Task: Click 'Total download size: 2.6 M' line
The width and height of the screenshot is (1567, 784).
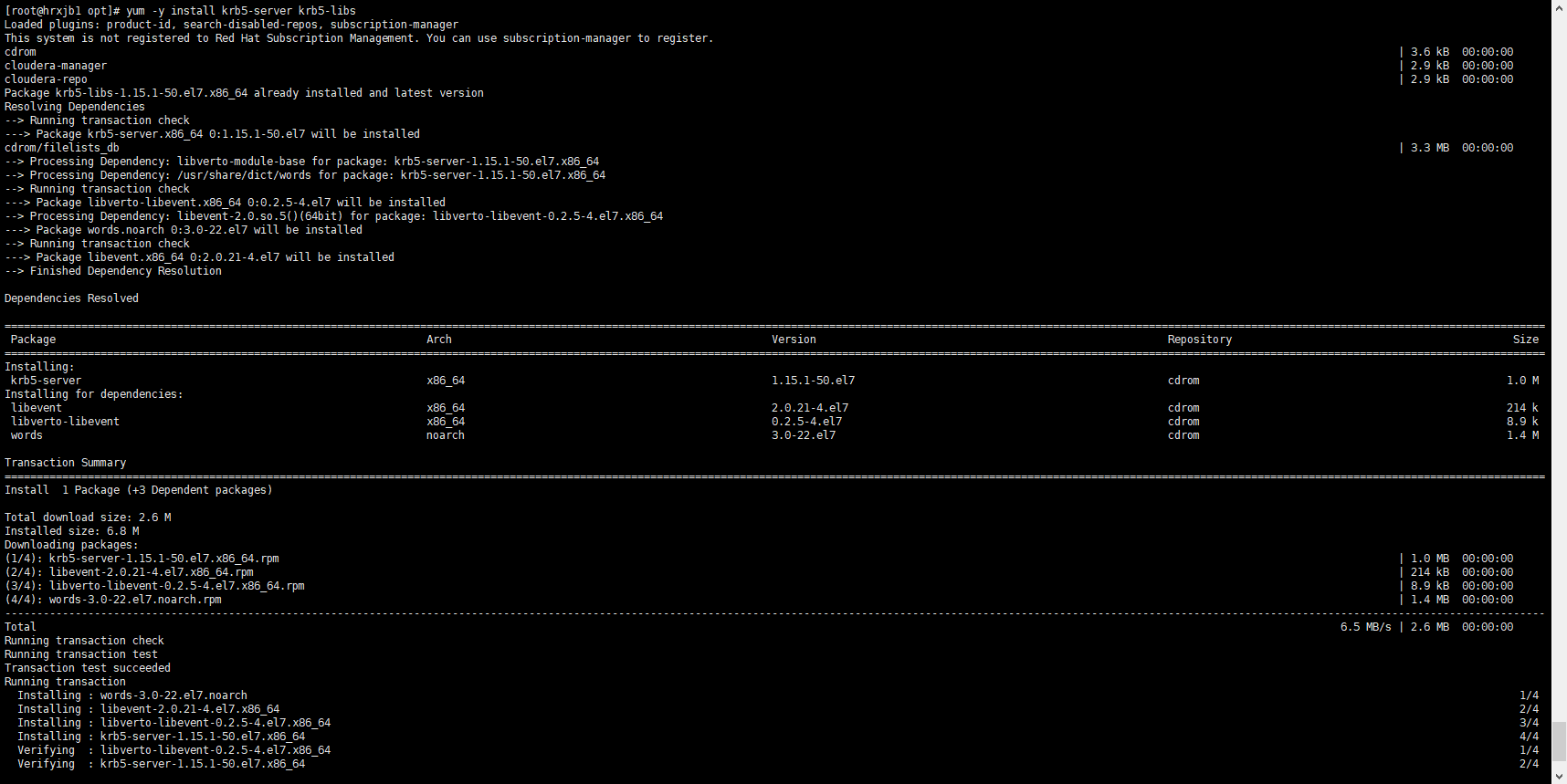Action: pos(88,517)
